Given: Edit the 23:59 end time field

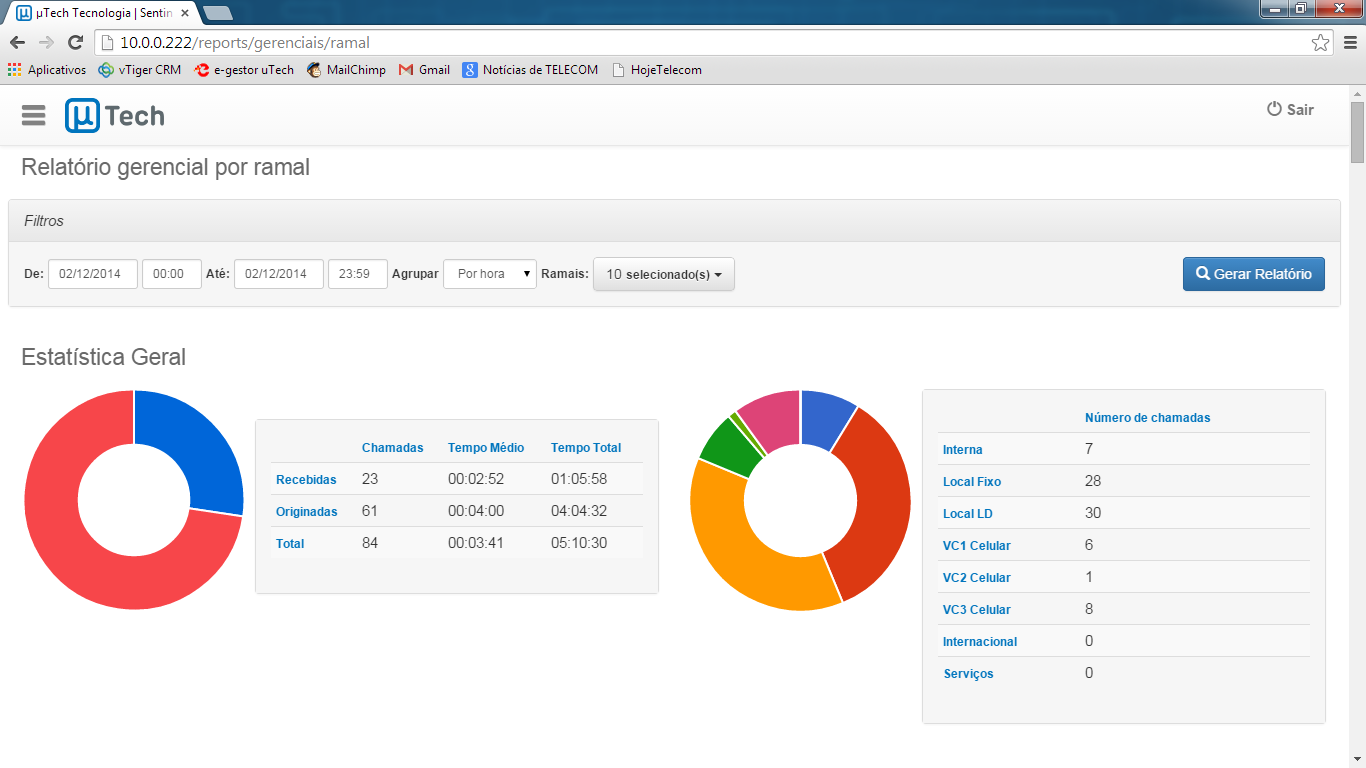Looking at the screenshot, I should click(358, 274).
